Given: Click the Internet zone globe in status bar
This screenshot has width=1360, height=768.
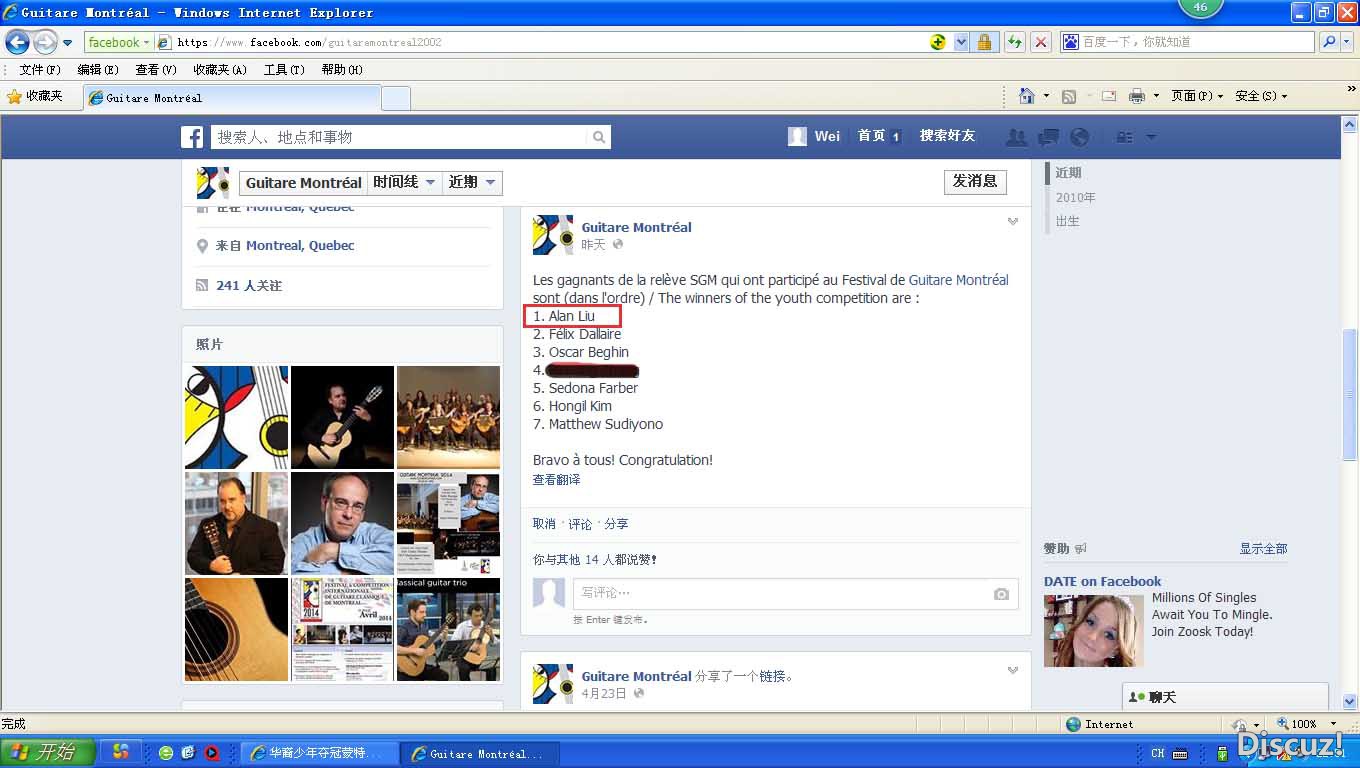Looking at the screenshot, I should click(1073, 724).
